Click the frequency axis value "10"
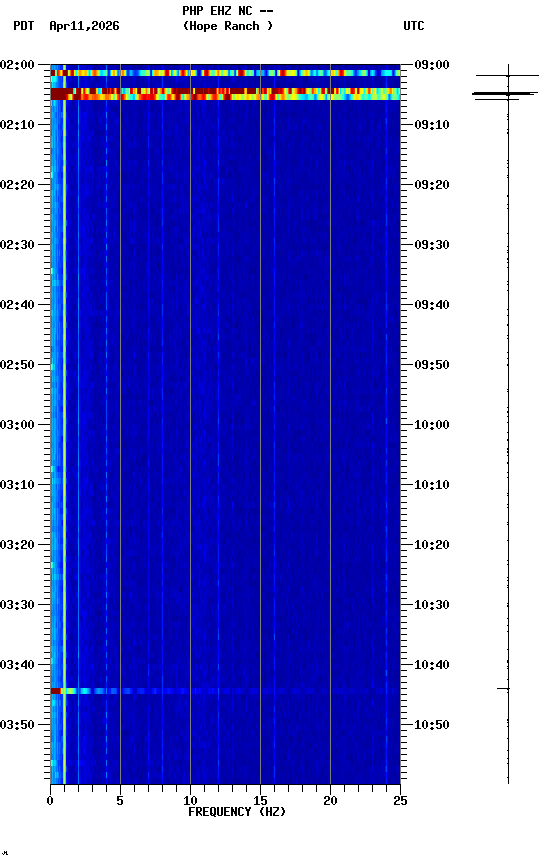Image resolution: width=552 pixels, height=864 pixels. coord(190,801)
